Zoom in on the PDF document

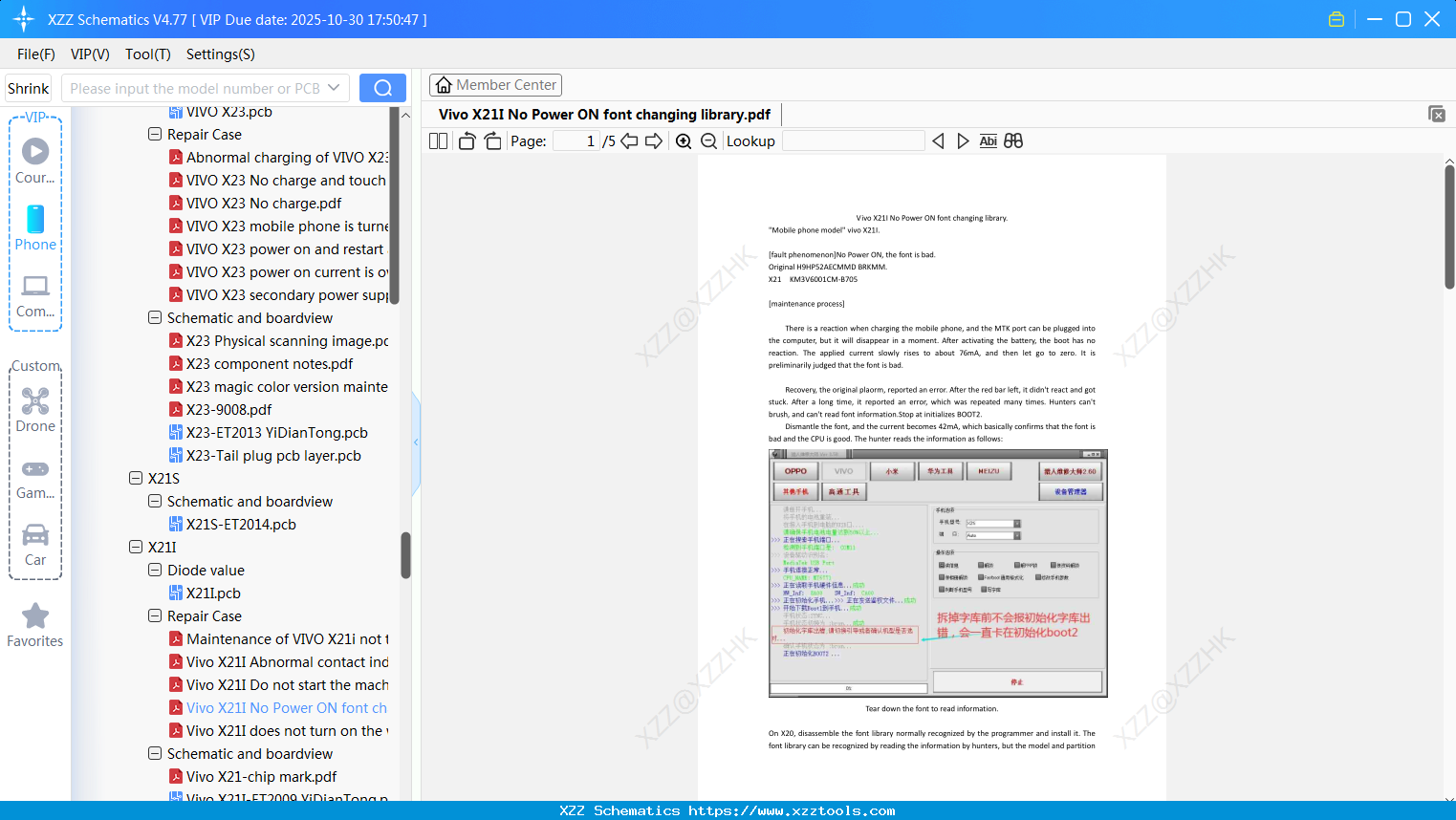pyautogui.click(x=684, y=140)
